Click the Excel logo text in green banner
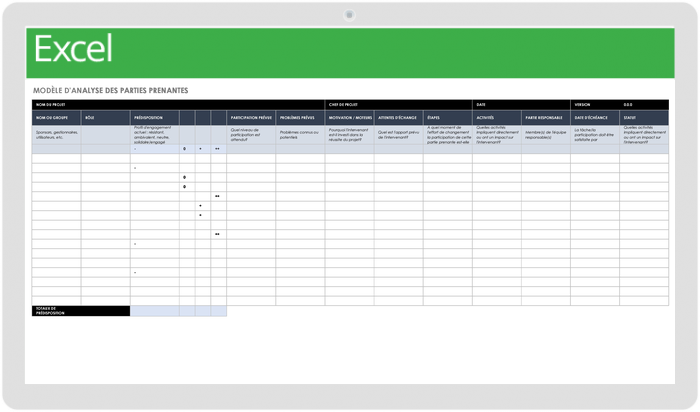 pyautogui.click(x=73, y=49)
